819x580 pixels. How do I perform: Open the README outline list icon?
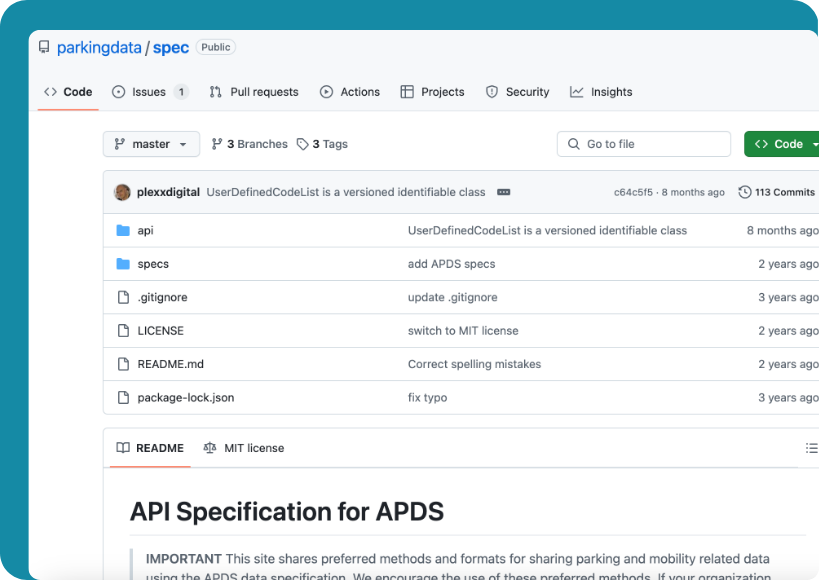coord(811,448)
